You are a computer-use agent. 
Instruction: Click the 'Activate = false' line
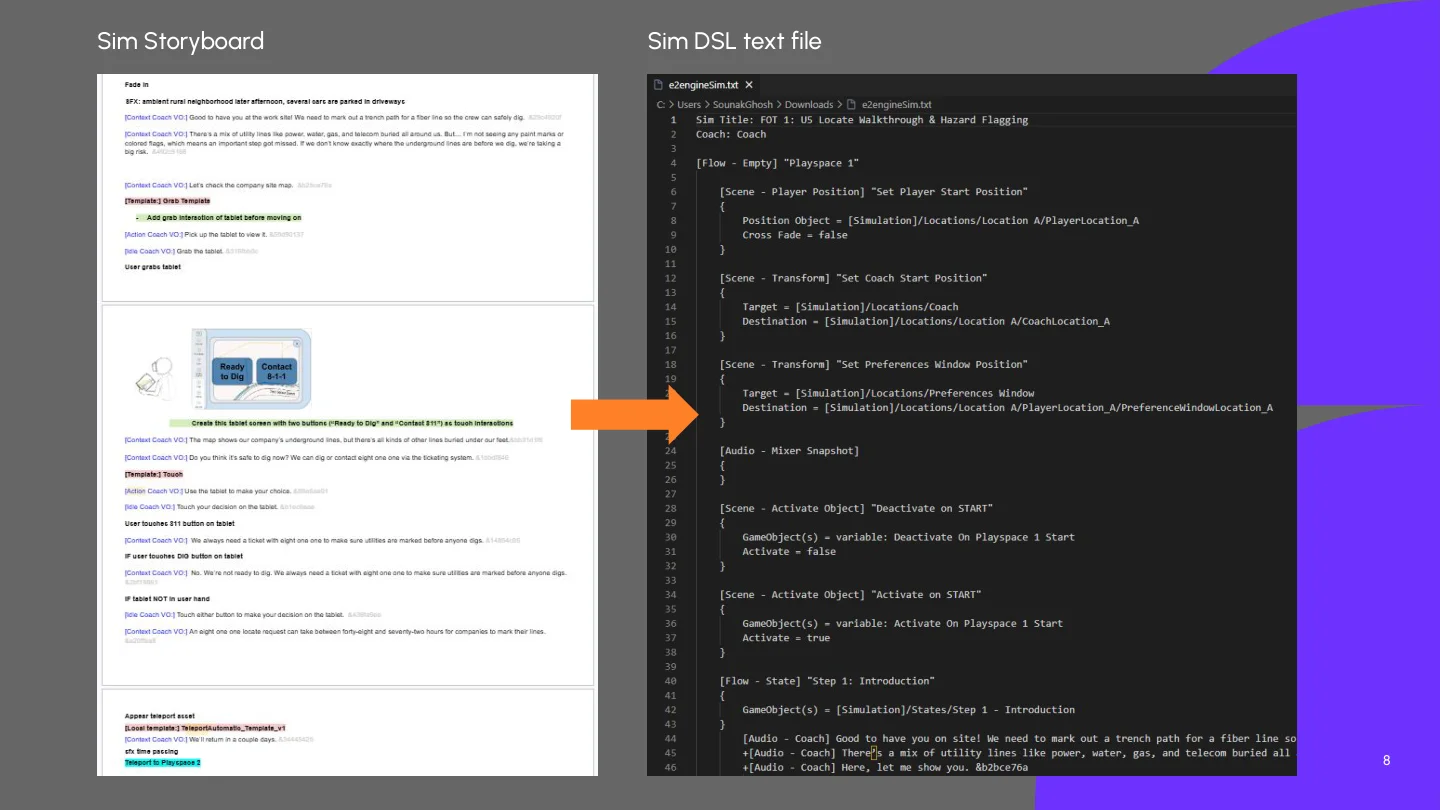(x=789, y=551)
